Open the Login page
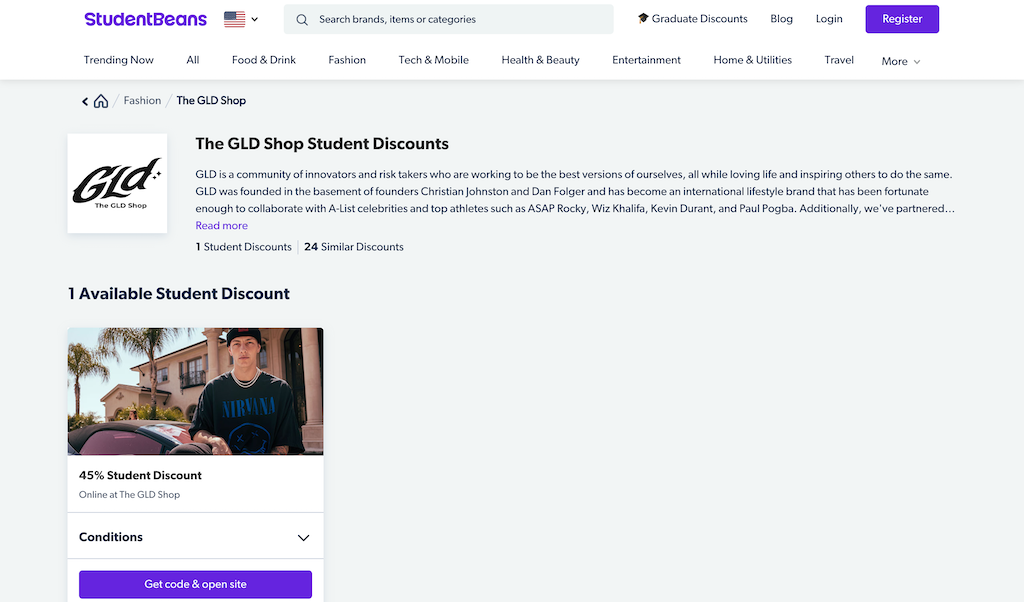The image size is (1024, 602). 829,19
